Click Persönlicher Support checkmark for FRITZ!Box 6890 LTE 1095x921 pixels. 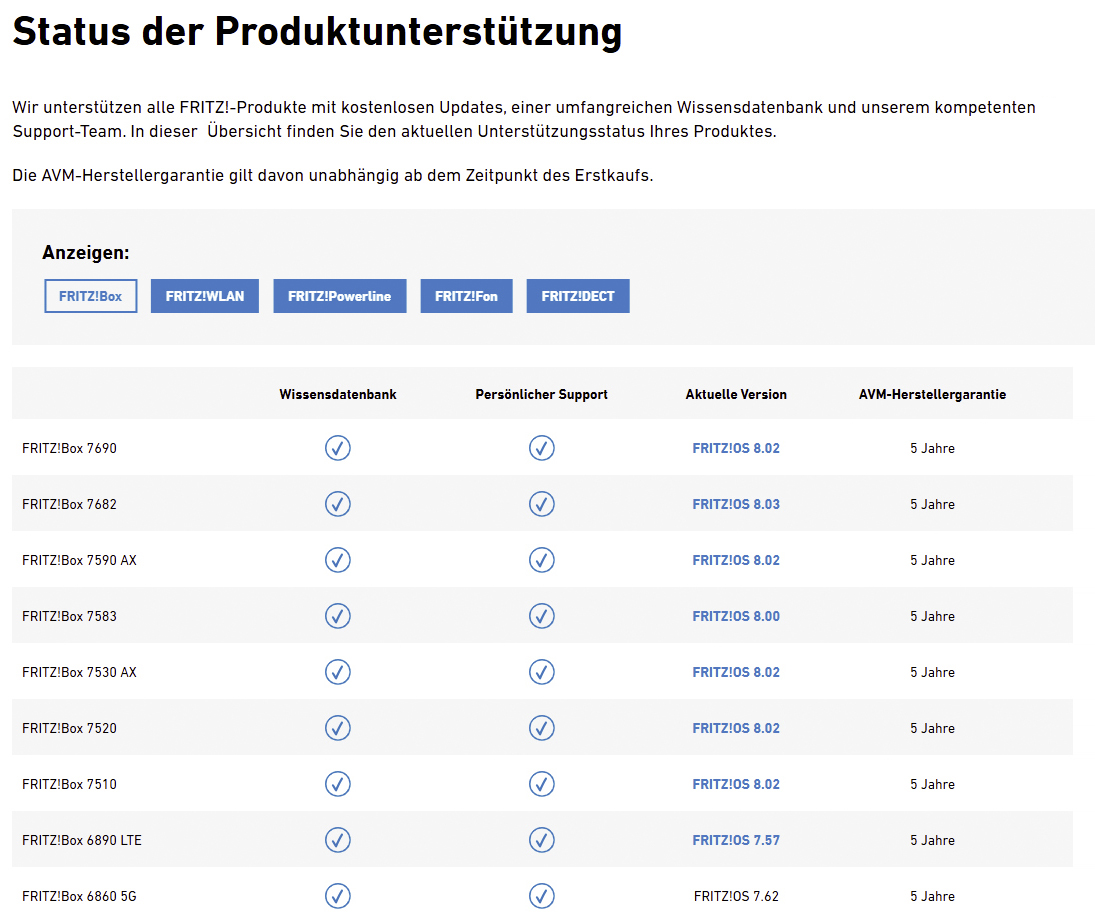pyautogui.click(x=542, y=840)
